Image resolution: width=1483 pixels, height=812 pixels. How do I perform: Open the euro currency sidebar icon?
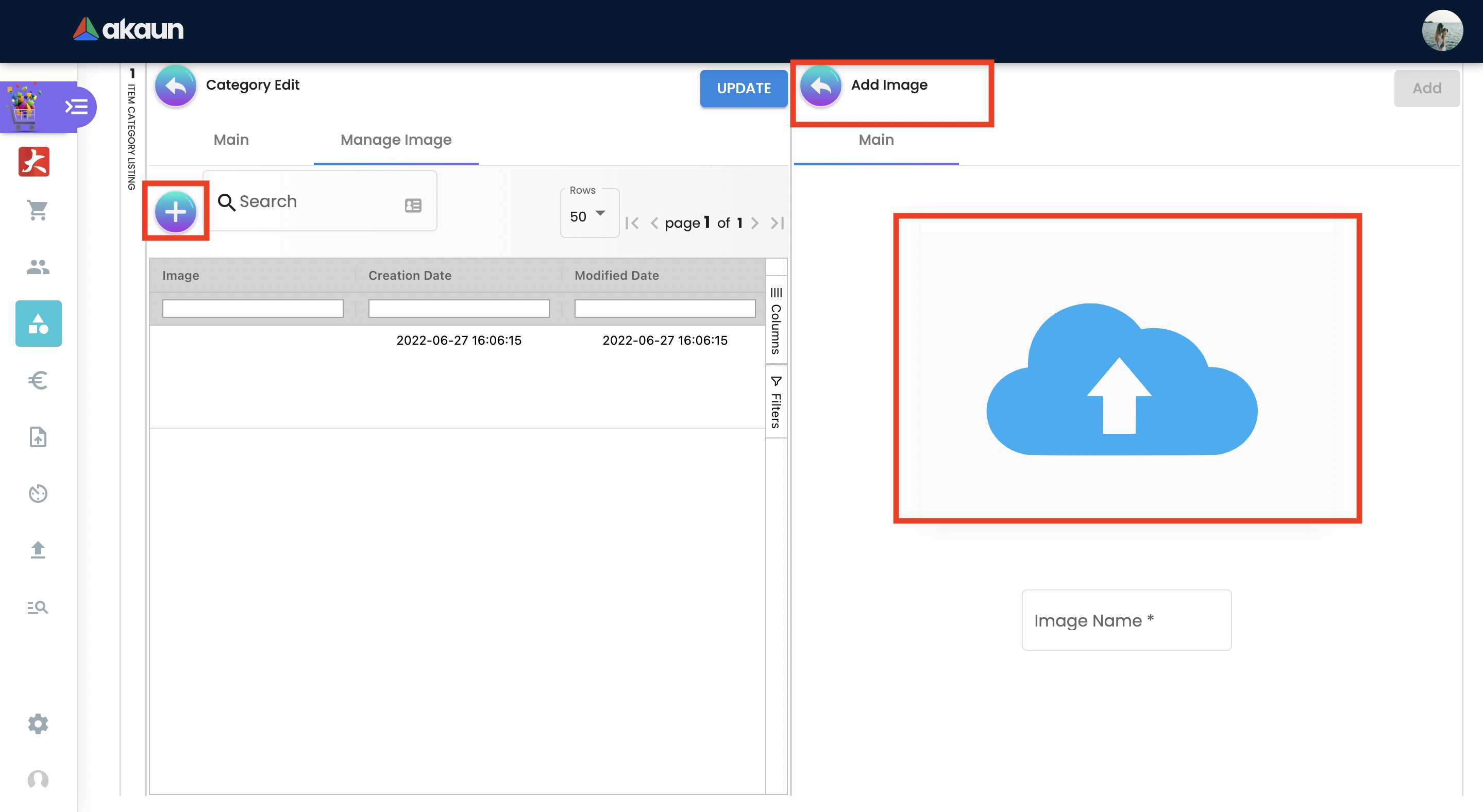tap(38, 380)
